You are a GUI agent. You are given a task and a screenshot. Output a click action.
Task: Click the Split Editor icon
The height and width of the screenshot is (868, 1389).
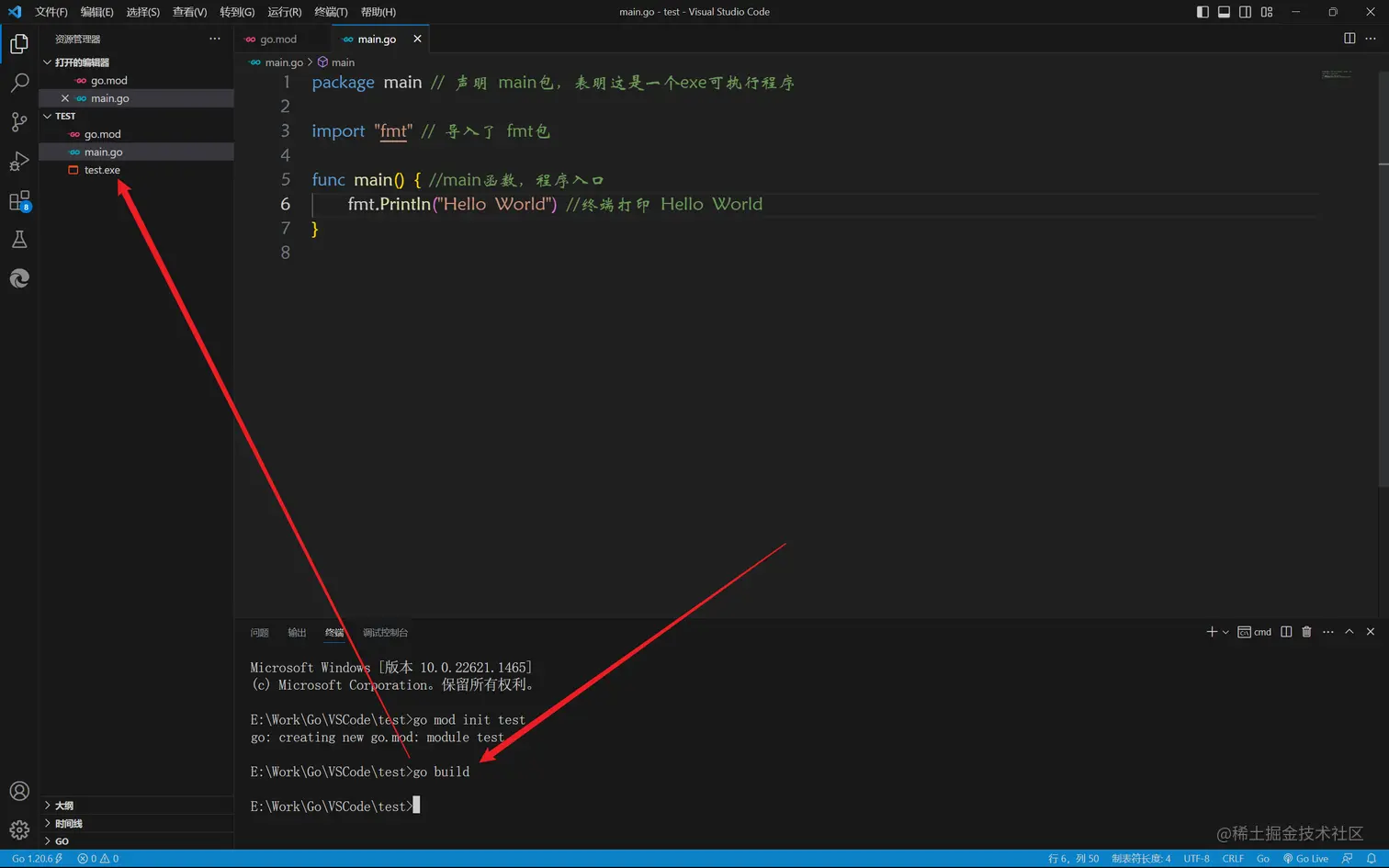pyautogui.click(x=1349, y=39)
